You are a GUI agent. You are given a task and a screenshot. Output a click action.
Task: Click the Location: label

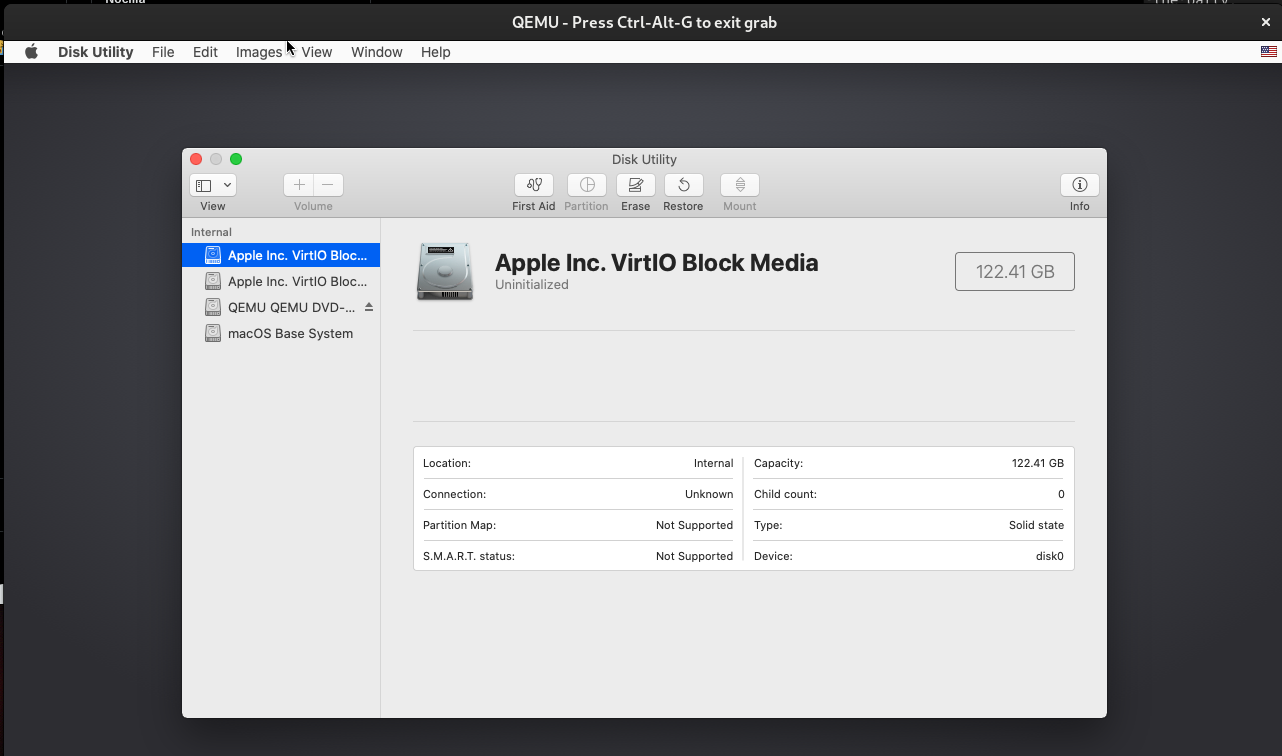447,463
